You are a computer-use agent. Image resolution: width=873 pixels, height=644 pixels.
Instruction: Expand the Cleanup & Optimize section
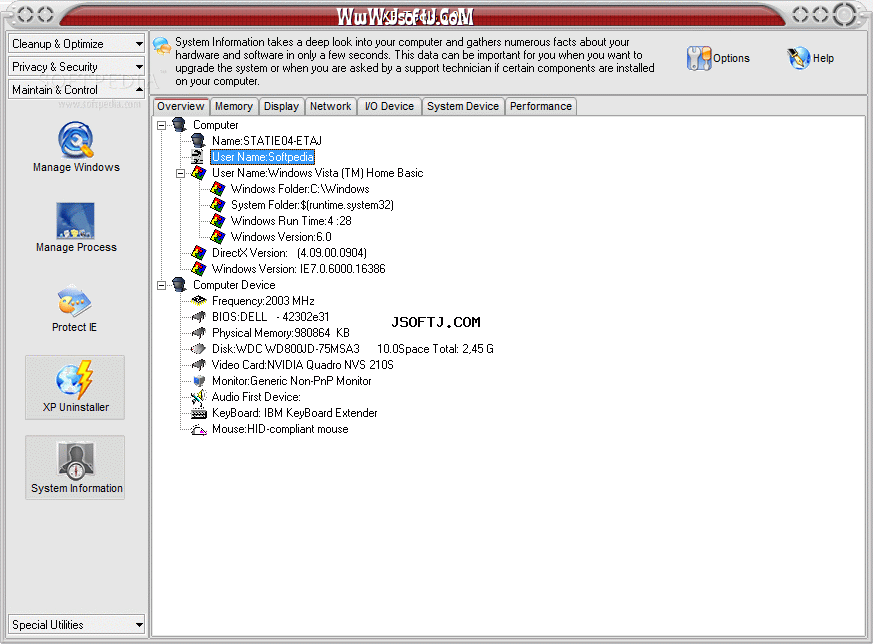tap(76, 44)
